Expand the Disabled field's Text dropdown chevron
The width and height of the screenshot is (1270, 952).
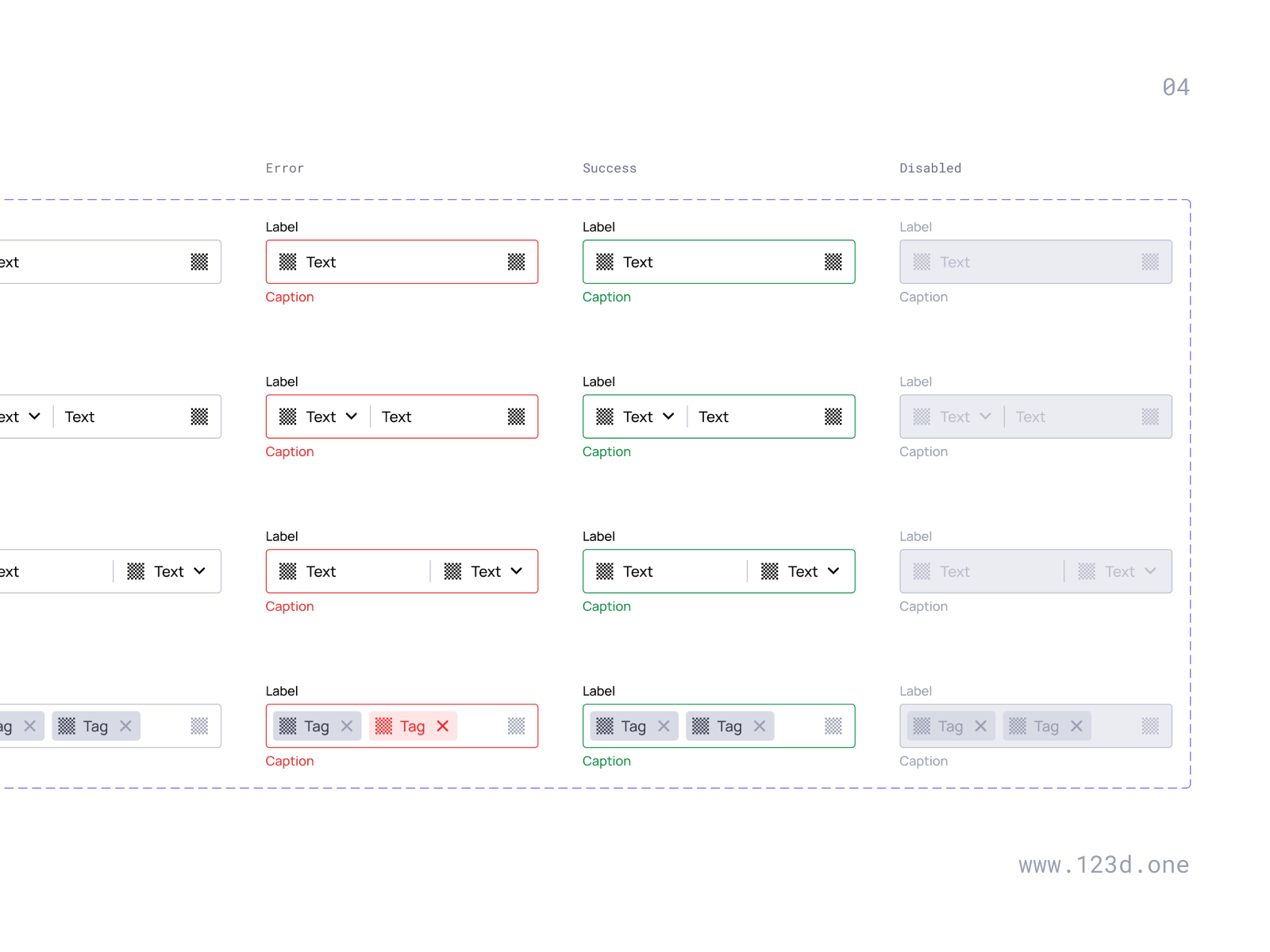[x=1153, y=571]
